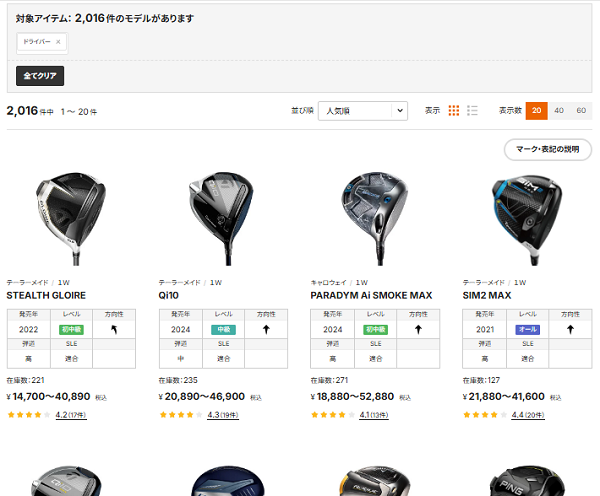The height and width of the screenshot is (496, 600).
Task: Open second-row Qi10 driver thumbnail
Action: coord(67,481)
